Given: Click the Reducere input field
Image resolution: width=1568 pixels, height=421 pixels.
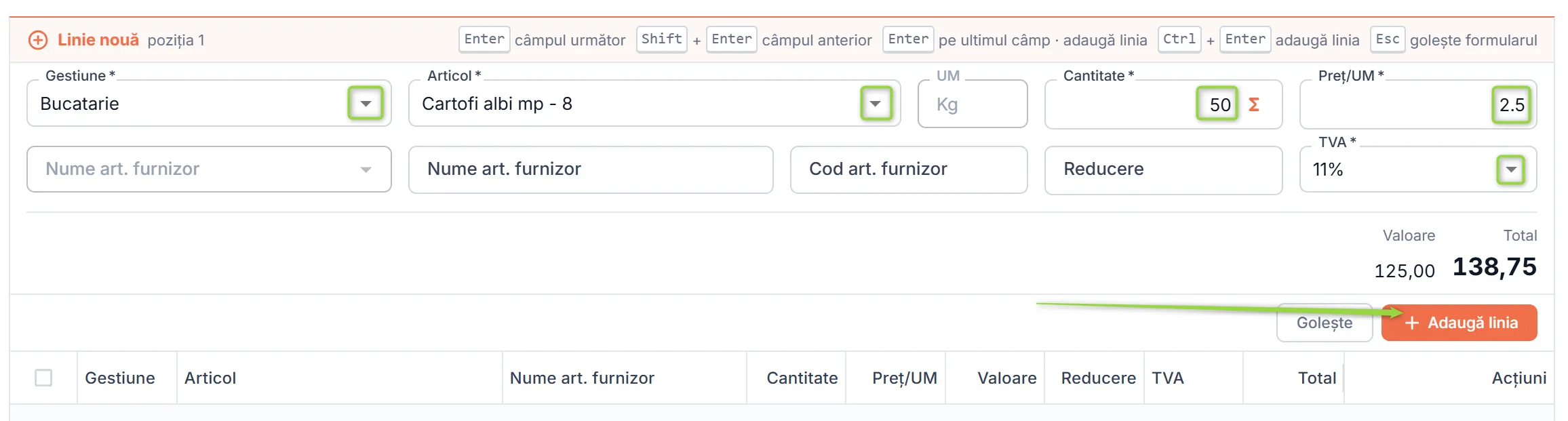Looking at the screenshot, I should (1164, 170).
